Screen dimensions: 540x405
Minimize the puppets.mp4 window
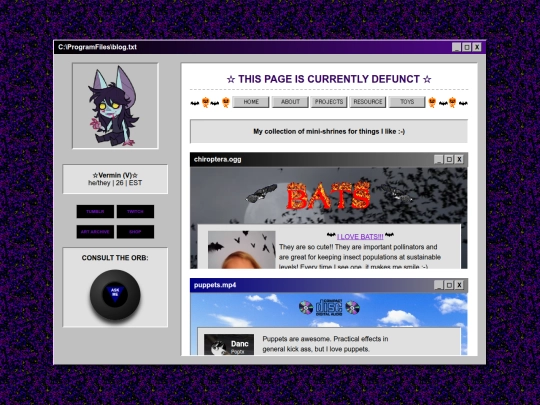coord(438,285)
